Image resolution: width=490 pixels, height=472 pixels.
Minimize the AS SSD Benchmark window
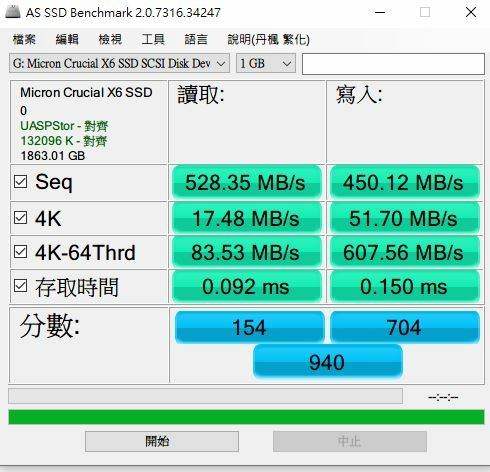pos(380,13)
